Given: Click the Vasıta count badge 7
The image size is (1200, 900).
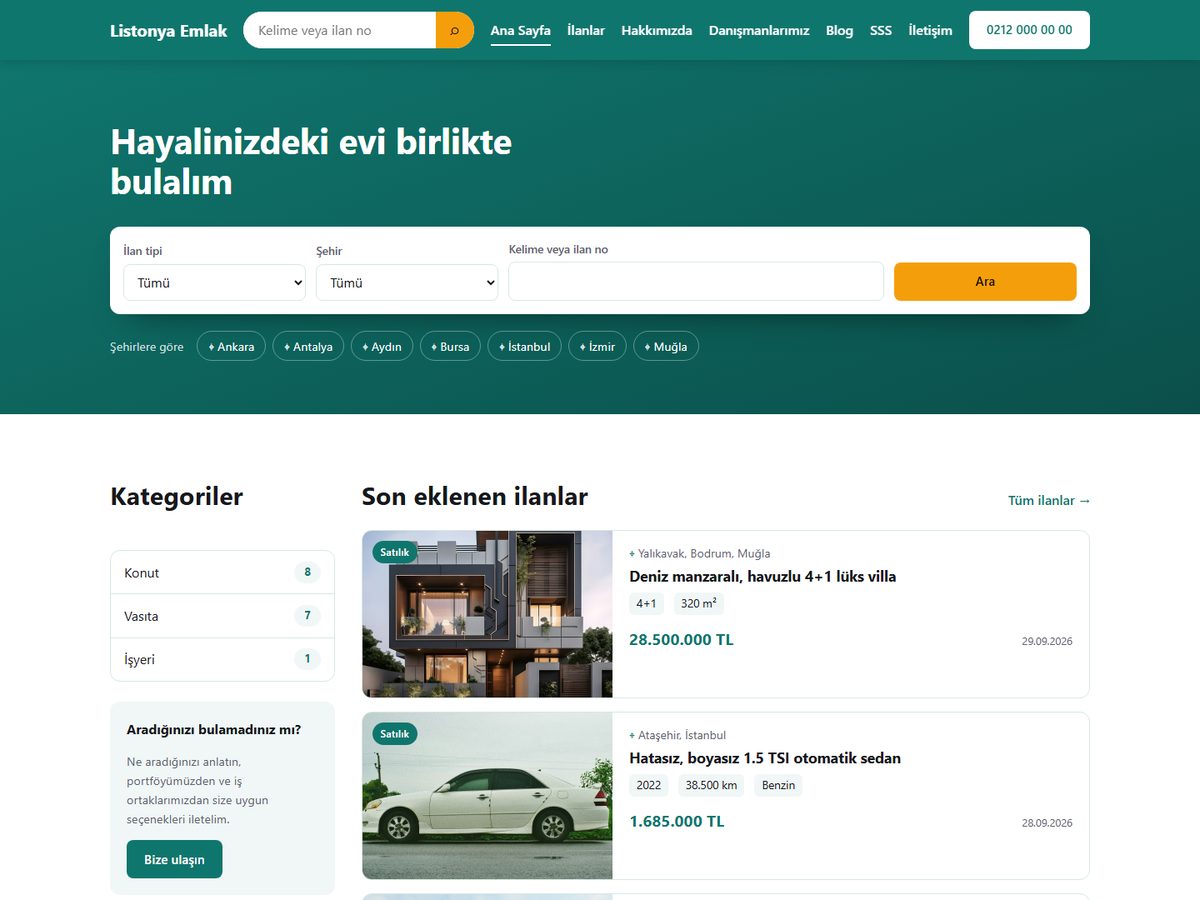Looking at the screenshot, I should [x=307, y=616].
